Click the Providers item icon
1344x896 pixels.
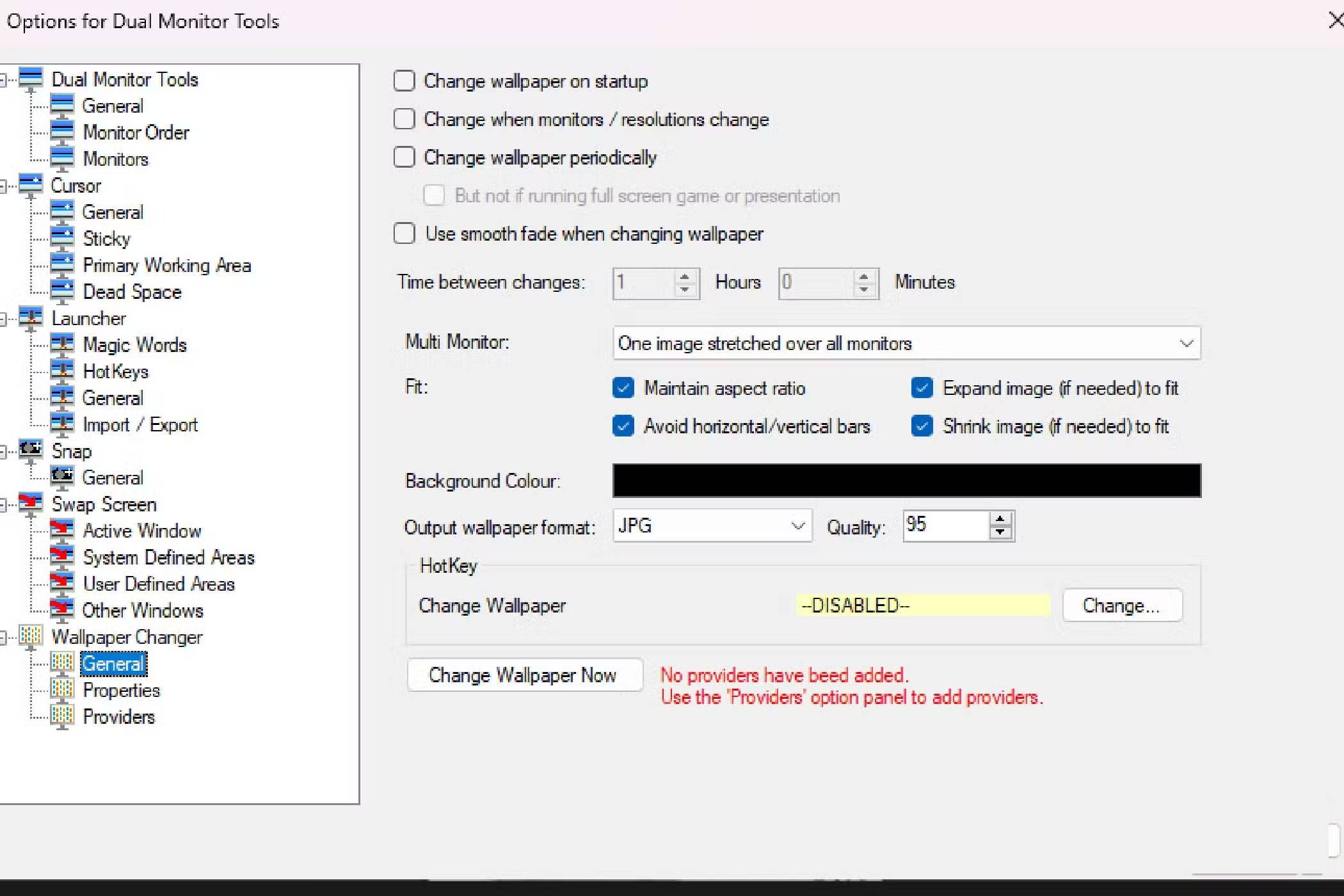point(62,716)
